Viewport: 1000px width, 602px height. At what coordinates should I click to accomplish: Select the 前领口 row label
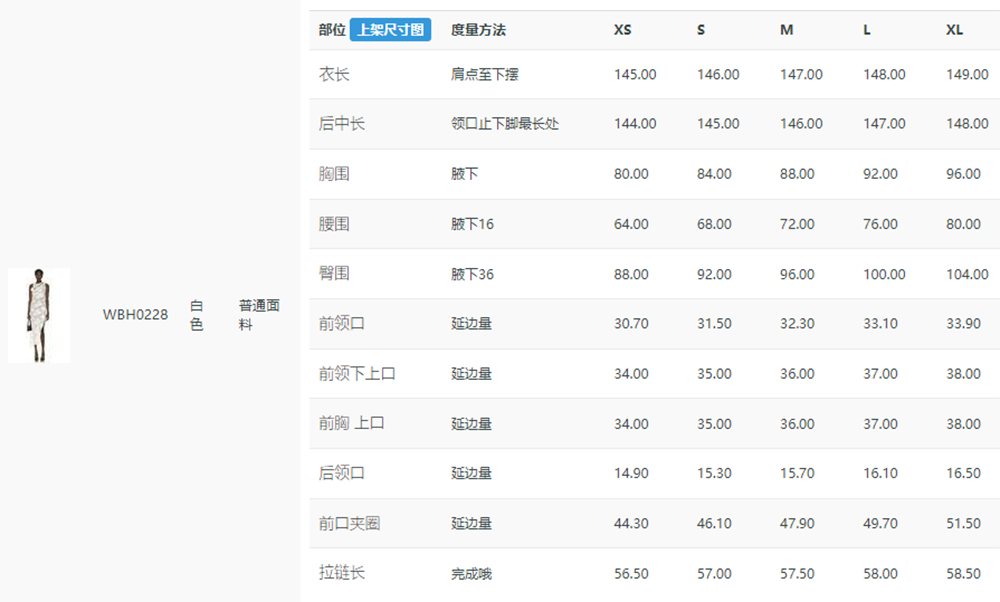click(342, 323)
